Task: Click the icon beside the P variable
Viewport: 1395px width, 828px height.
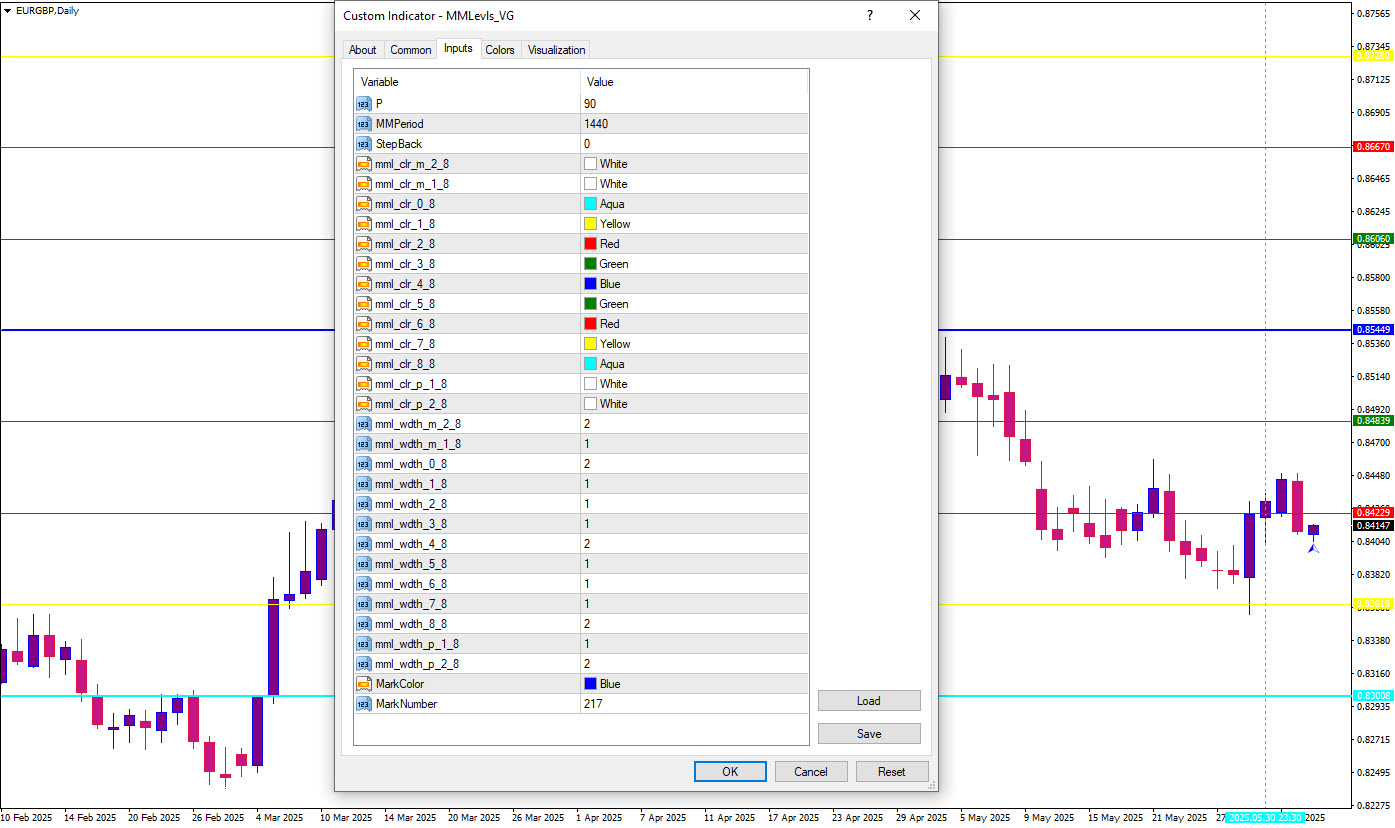Action: click(x=364, y=104)
